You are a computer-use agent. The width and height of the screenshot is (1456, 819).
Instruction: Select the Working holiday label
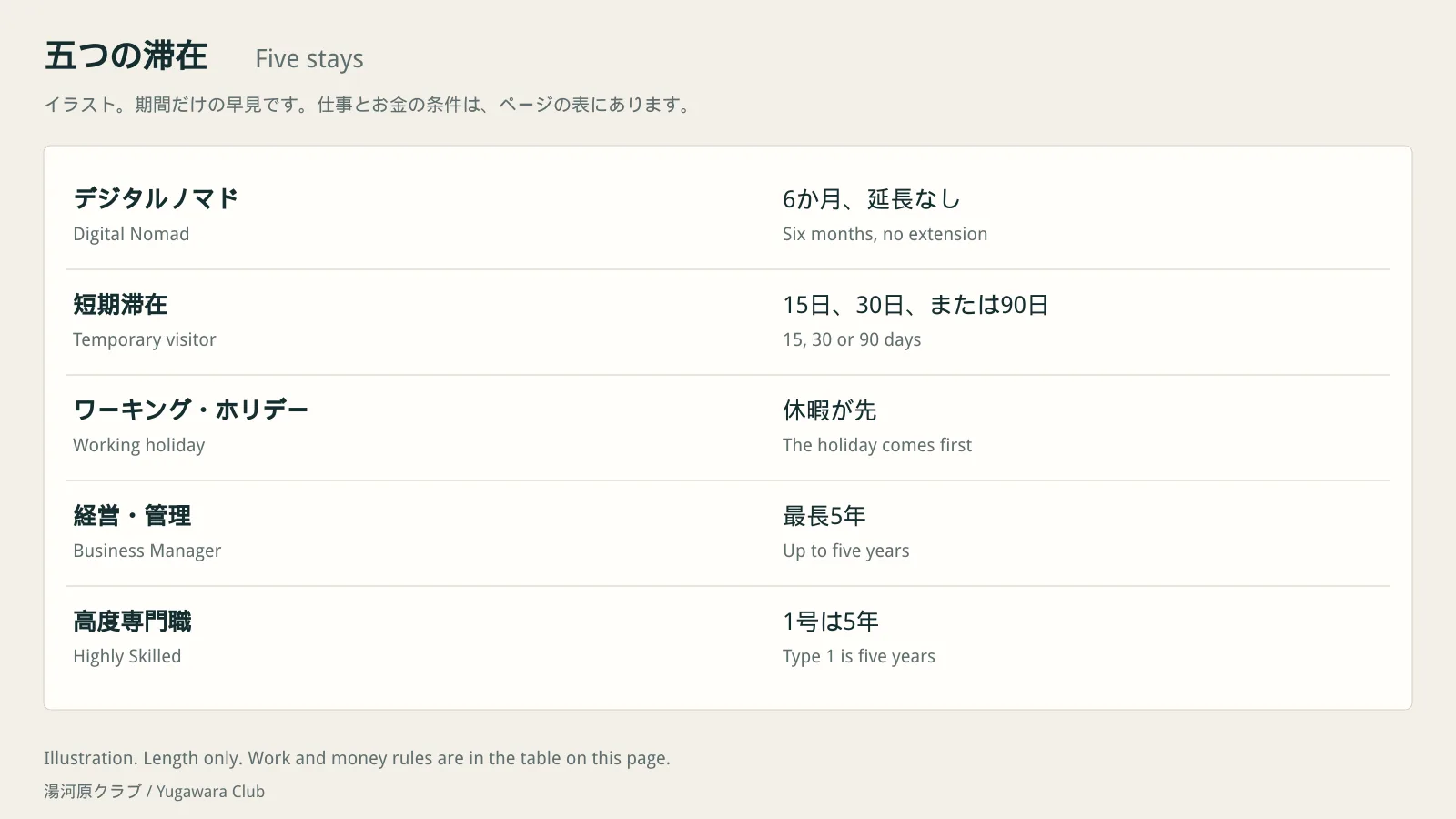(139, 445)
